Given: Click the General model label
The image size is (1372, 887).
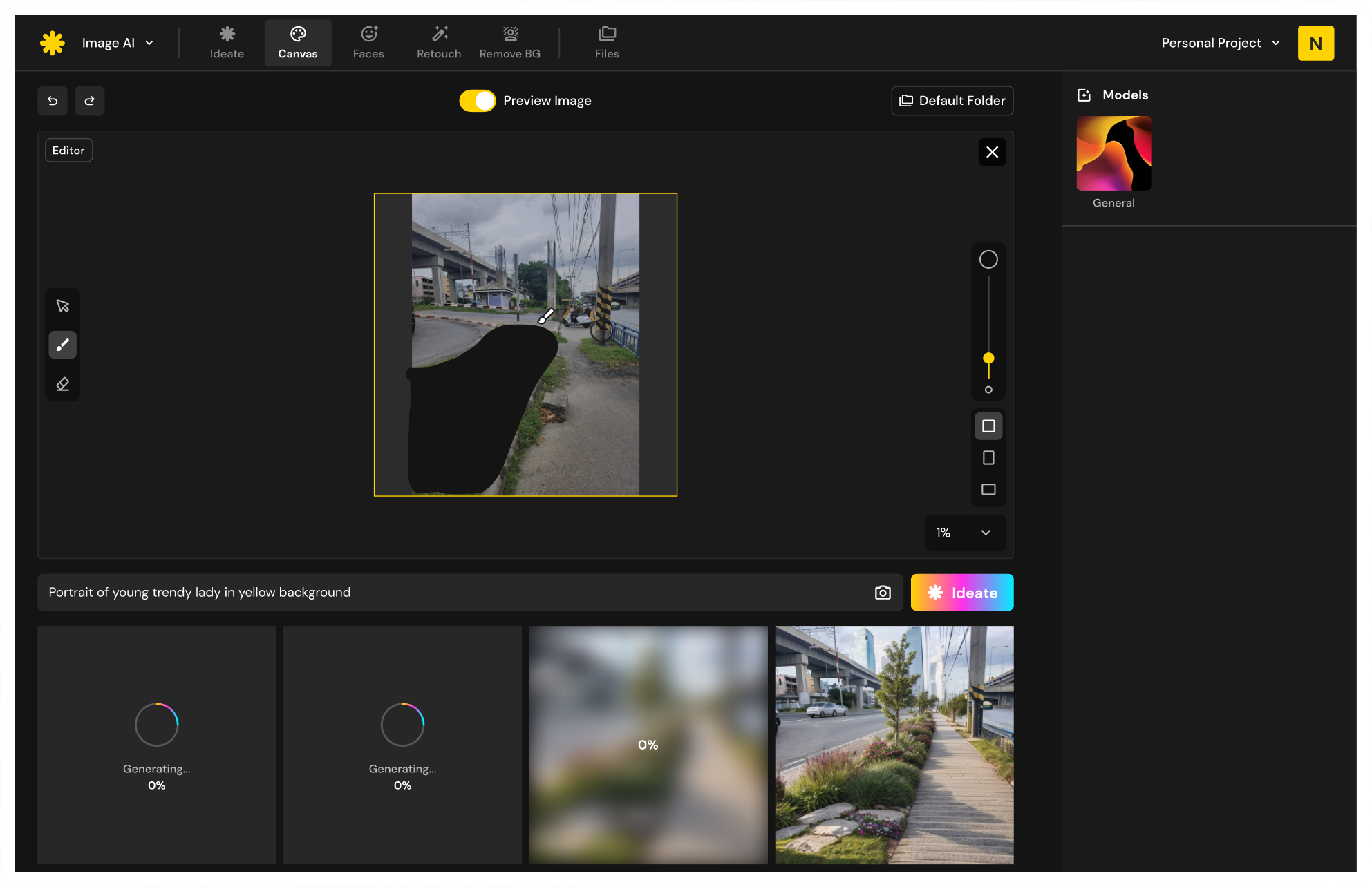Looking at the screenshot, I should (1113, 203).
